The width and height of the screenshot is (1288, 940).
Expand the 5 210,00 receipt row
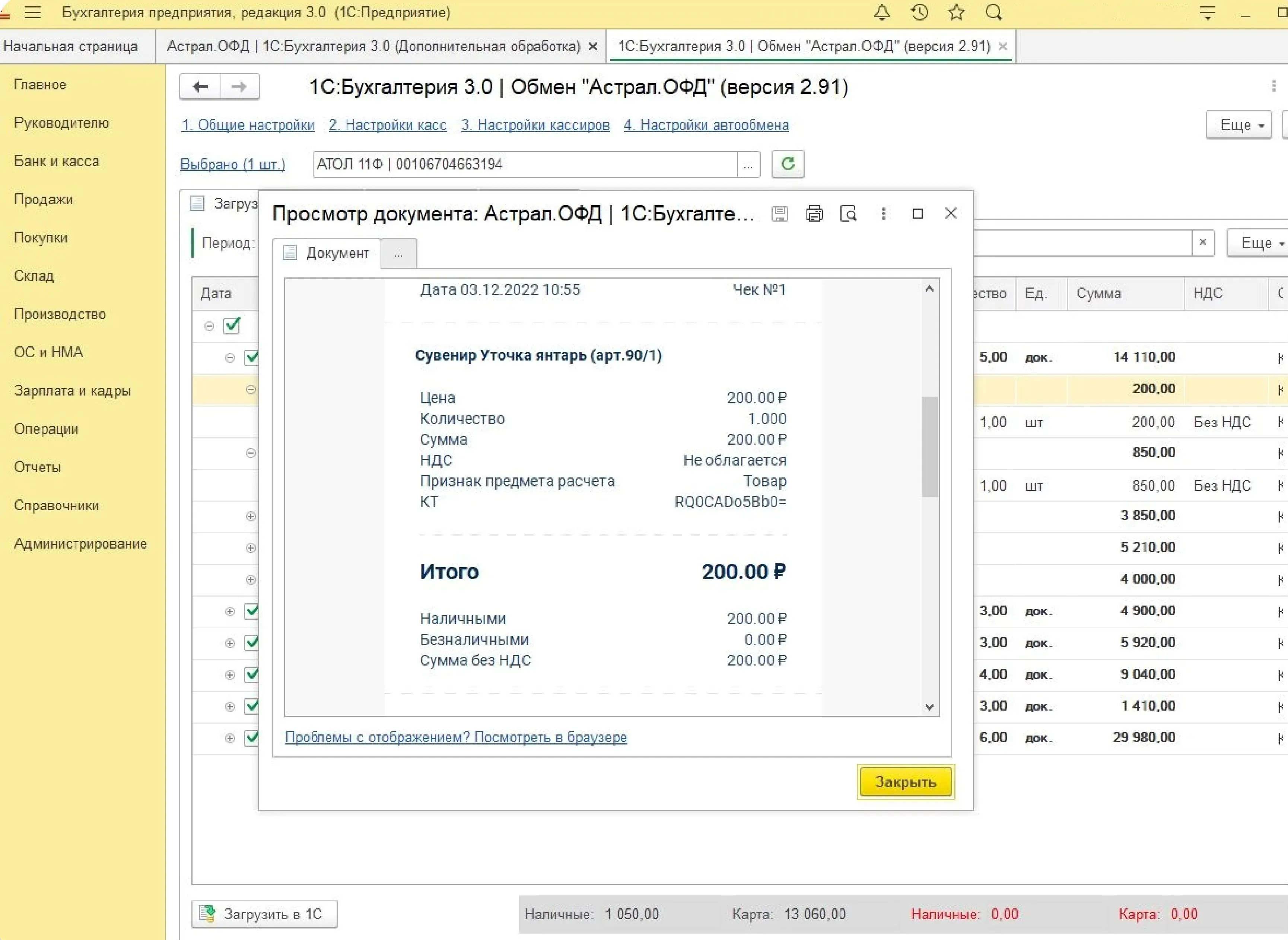pyautogui.click(x=250, y=548)
